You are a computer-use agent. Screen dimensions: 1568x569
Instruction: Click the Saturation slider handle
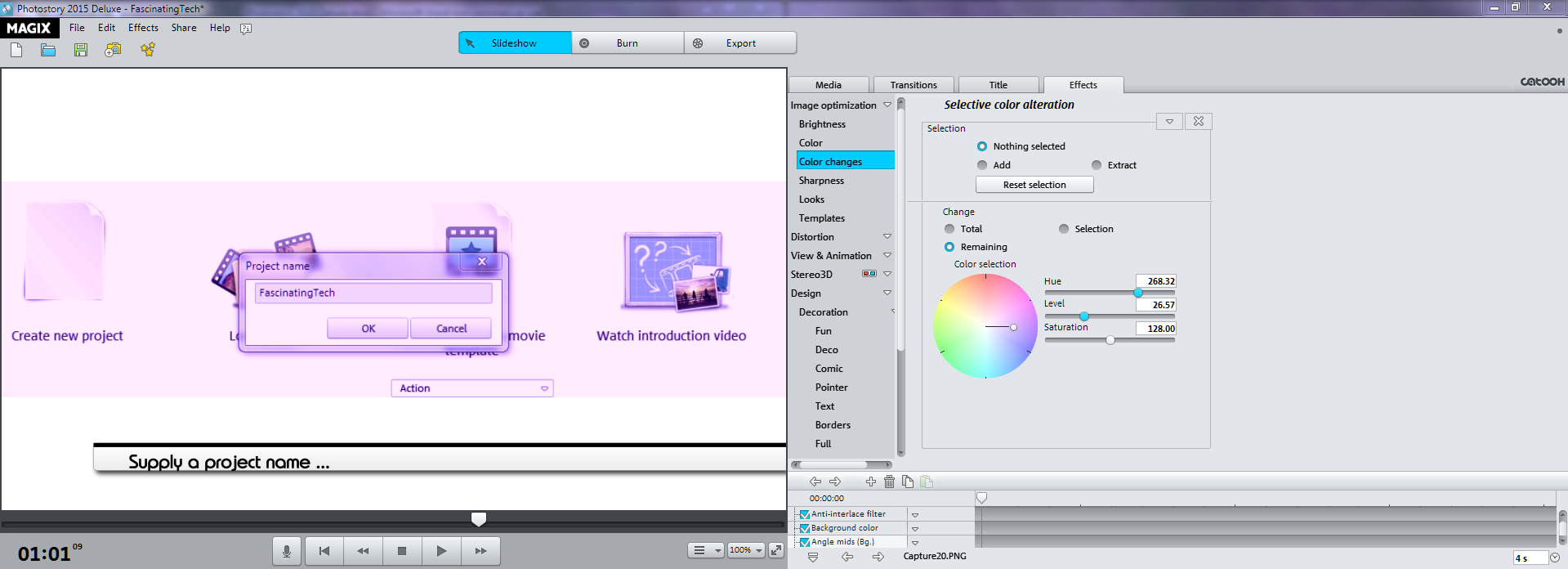(1110, 340)
